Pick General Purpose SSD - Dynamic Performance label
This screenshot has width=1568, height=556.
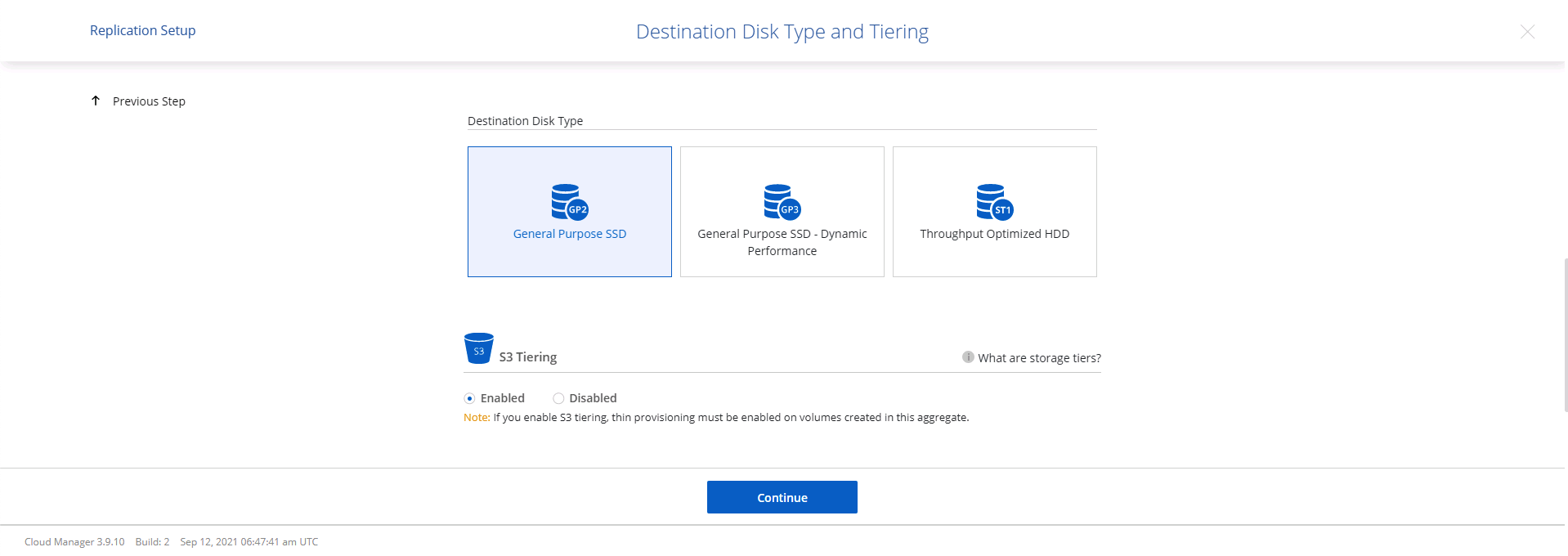coord(782,242)
